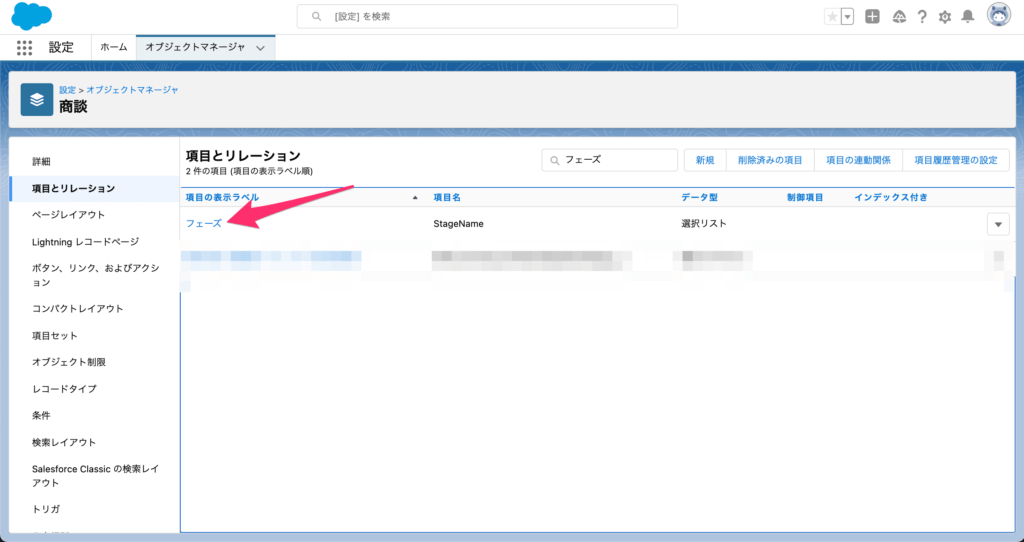Open the user profile avatar
Screen dimensions: 1024x542
point(999,15)
